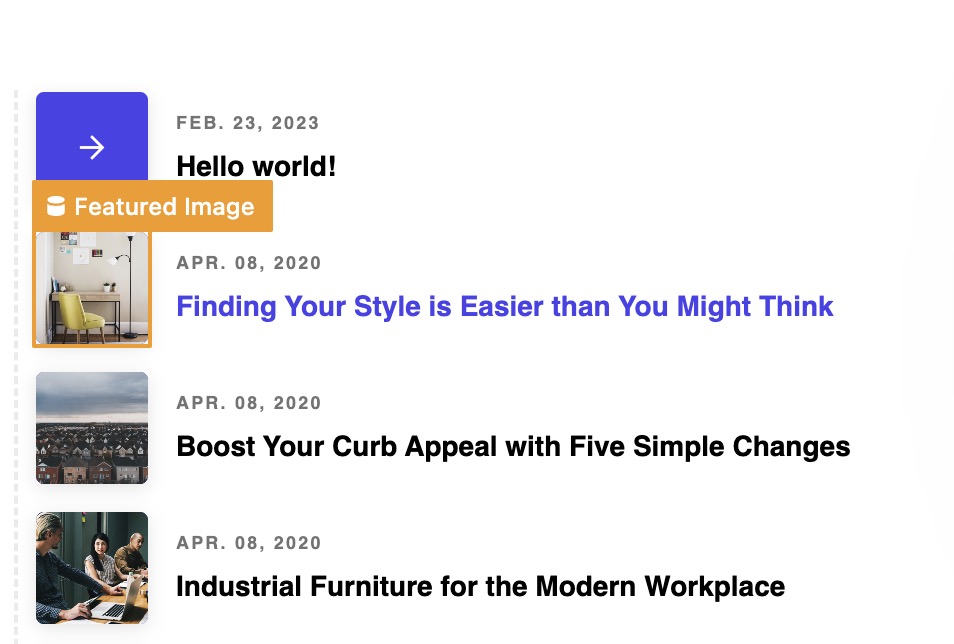The width and height of the screenshot is (954, 644).
Task: Select the Featured Image badge text
Action: tap(164, 207)
